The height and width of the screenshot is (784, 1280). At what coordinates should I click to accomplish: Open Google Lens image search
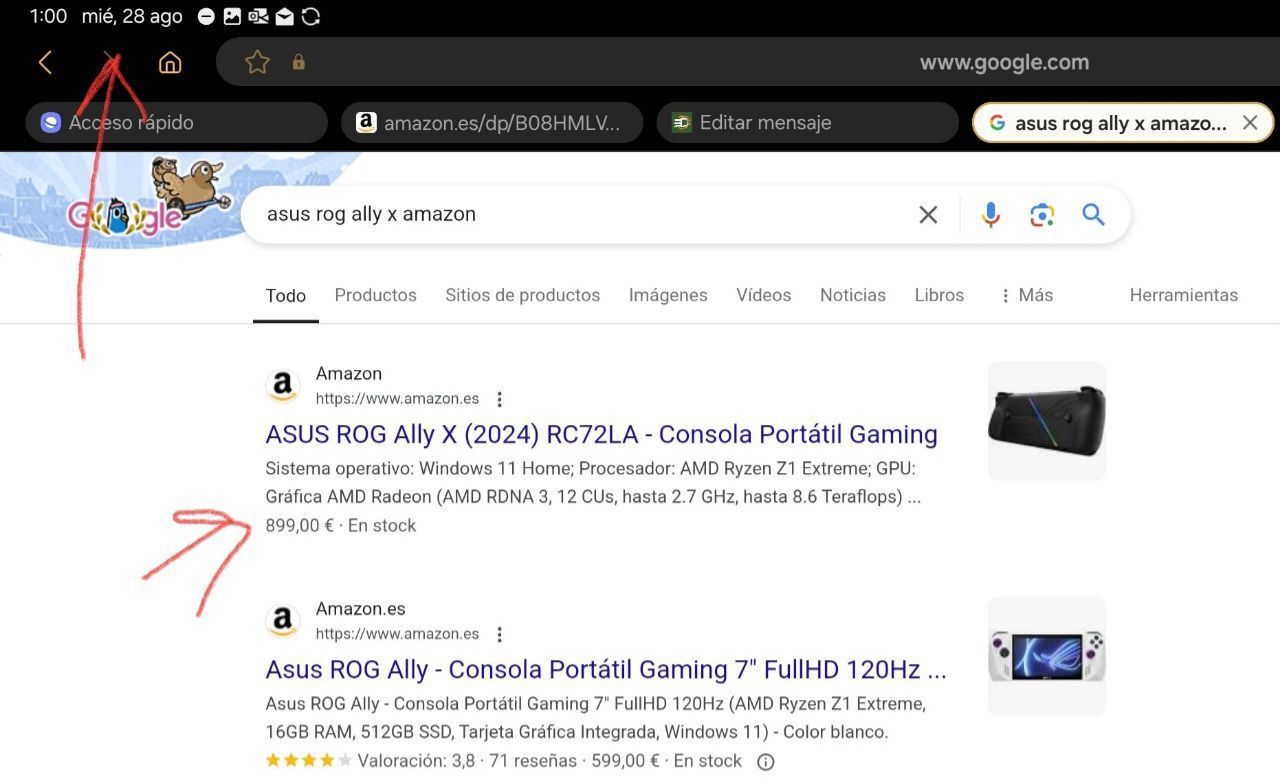(1042, 214)
